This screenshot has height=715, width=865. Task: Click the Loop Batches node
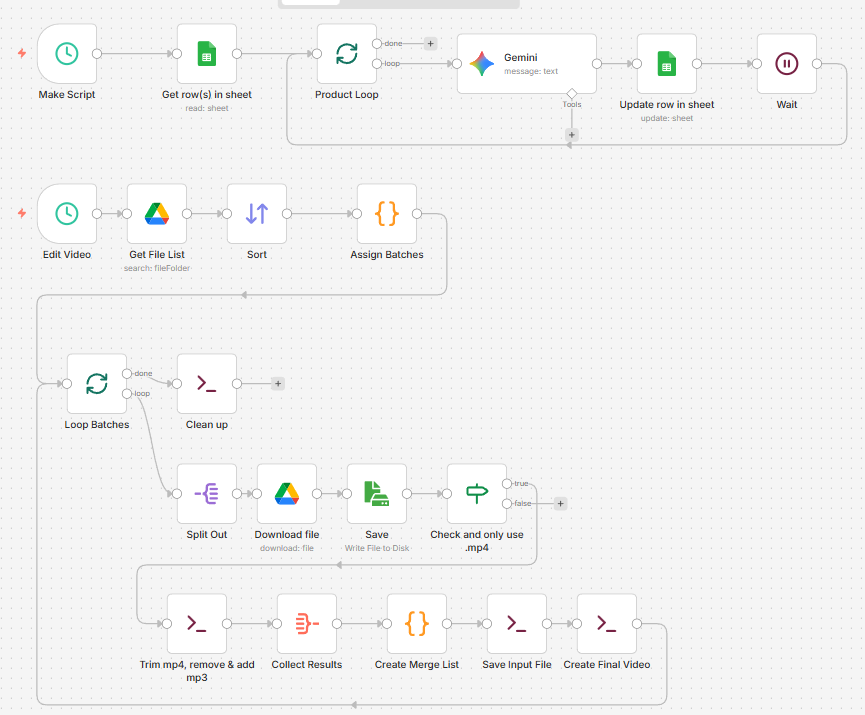point(97,383)
